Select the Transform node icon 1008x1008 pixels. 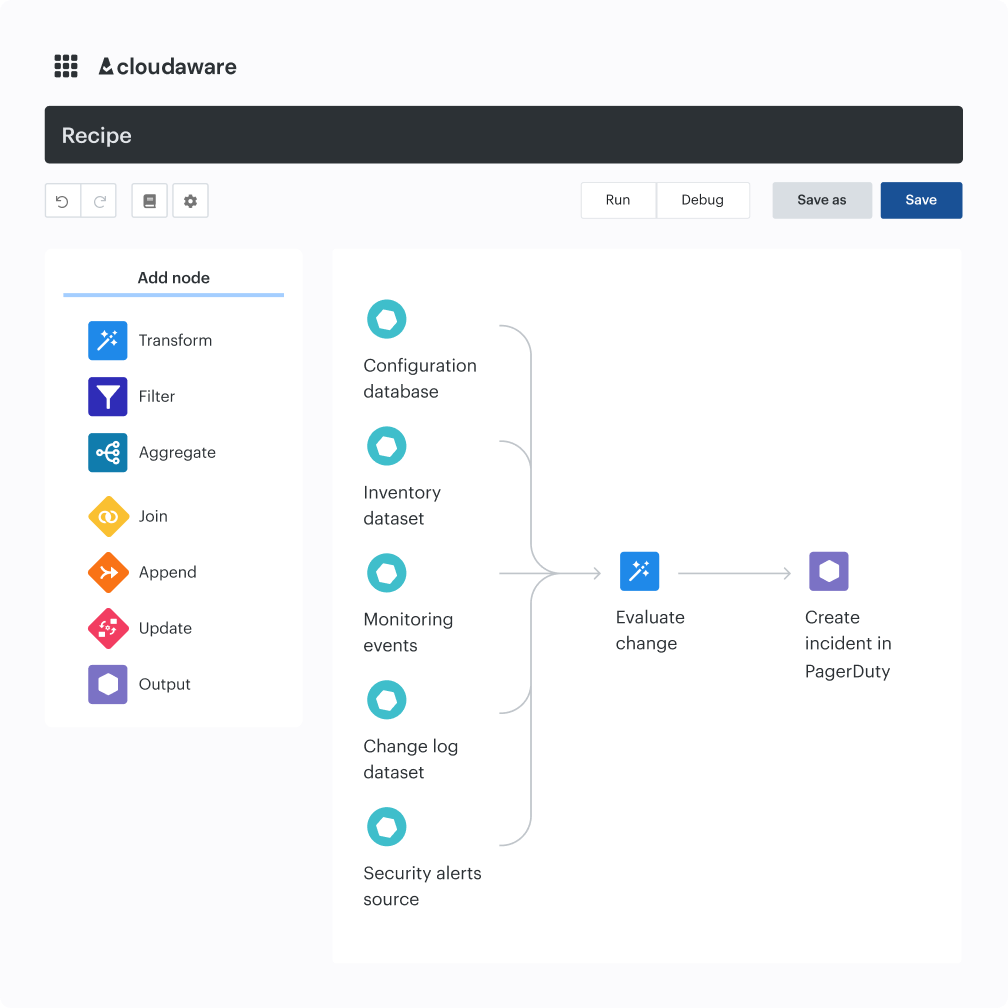point(108,341)
